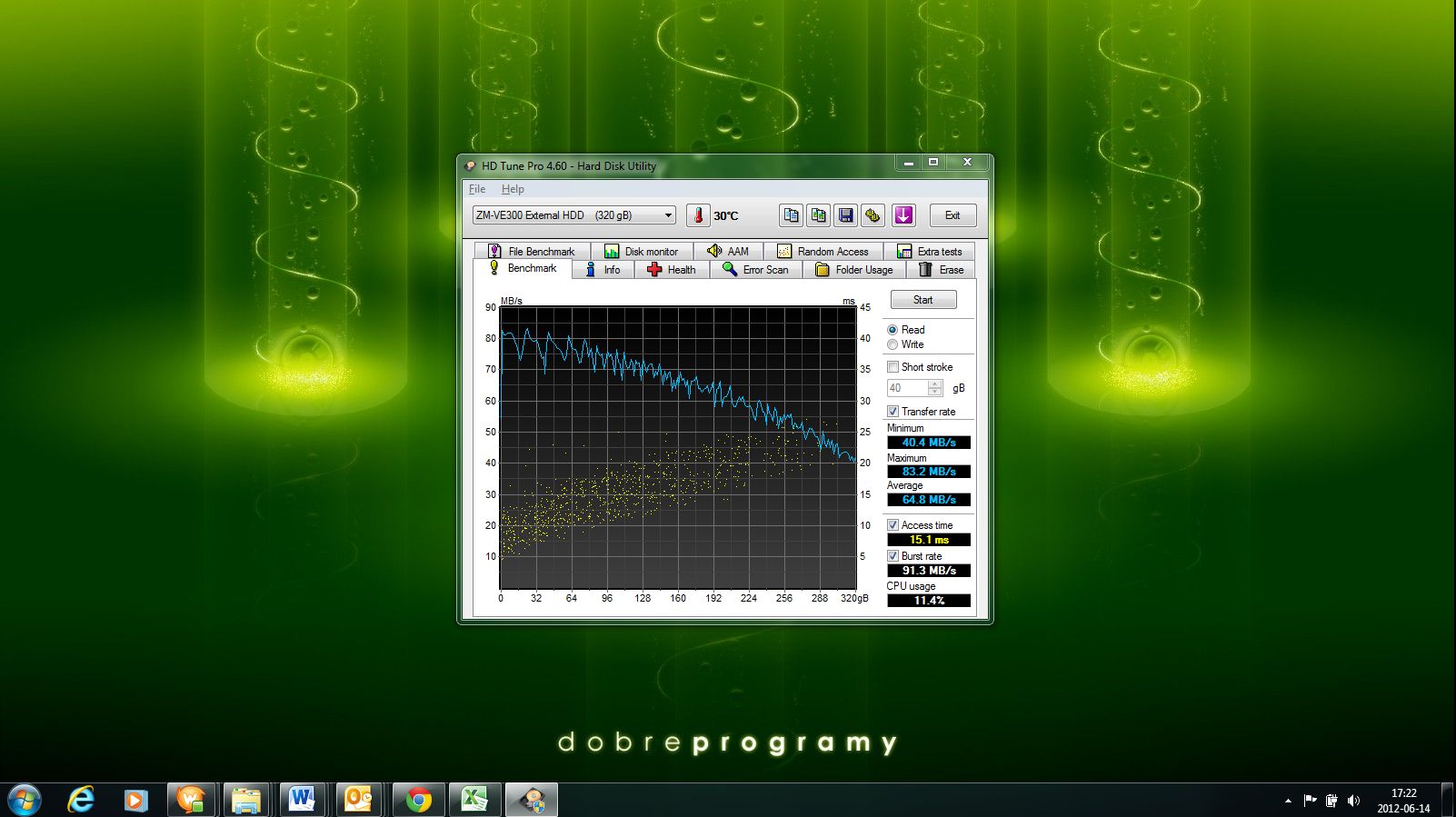
Task: Click the 83.2 MB/s maximum value
Action: [929, 472]
